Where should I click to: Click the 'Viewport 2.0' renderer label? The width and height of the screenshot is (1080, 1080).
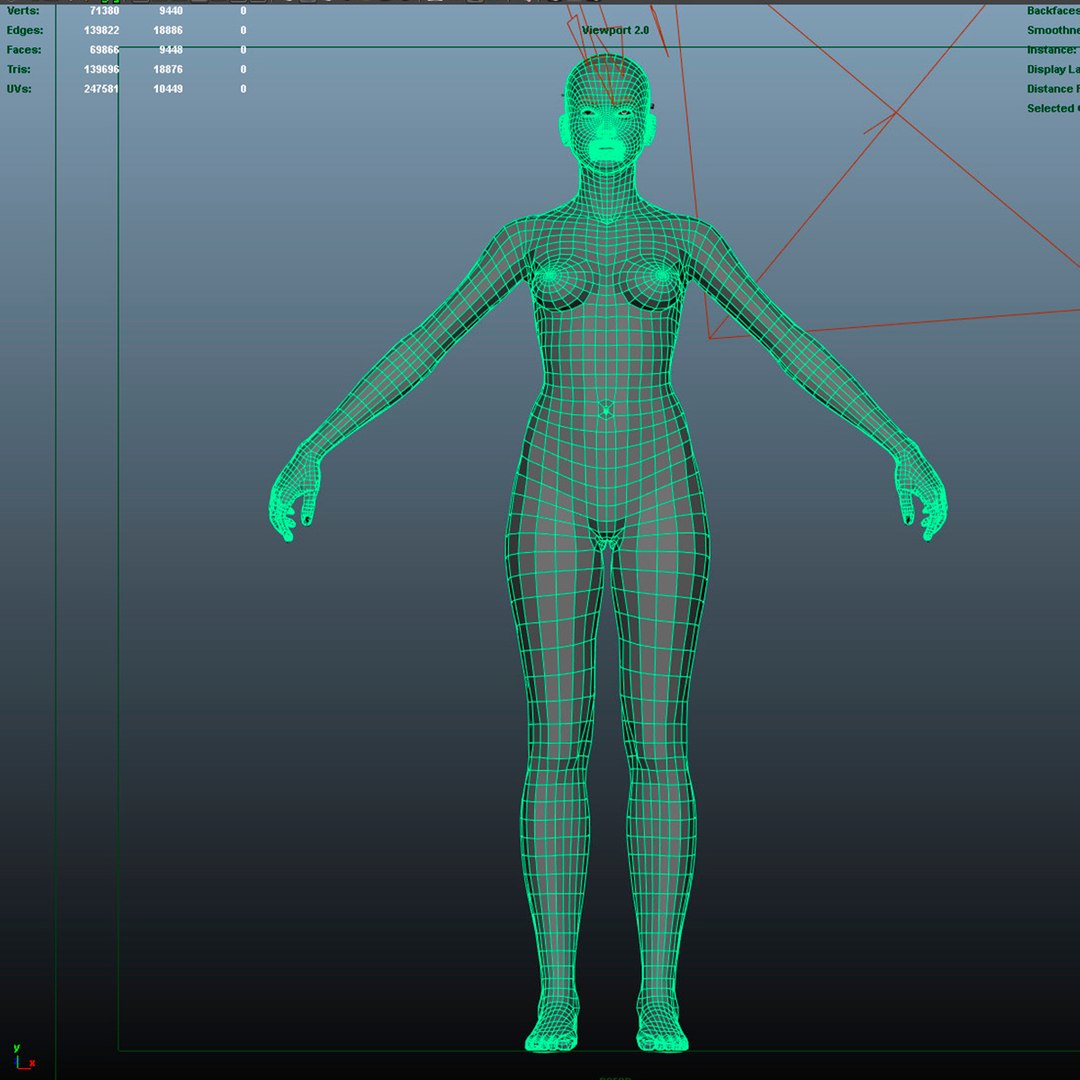click(x=615, y=30)
